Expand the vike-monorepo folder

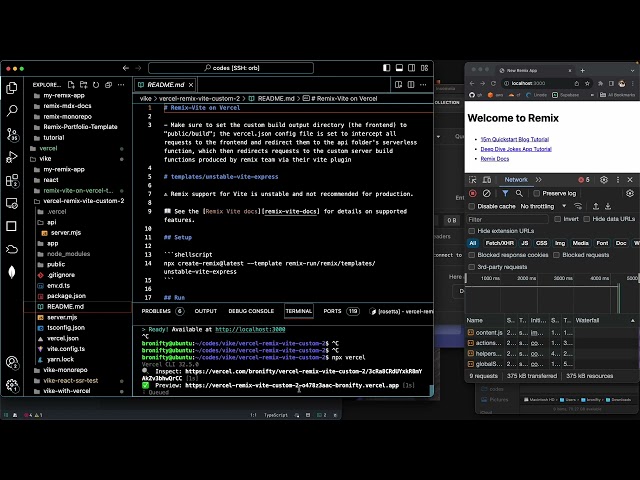65,370
